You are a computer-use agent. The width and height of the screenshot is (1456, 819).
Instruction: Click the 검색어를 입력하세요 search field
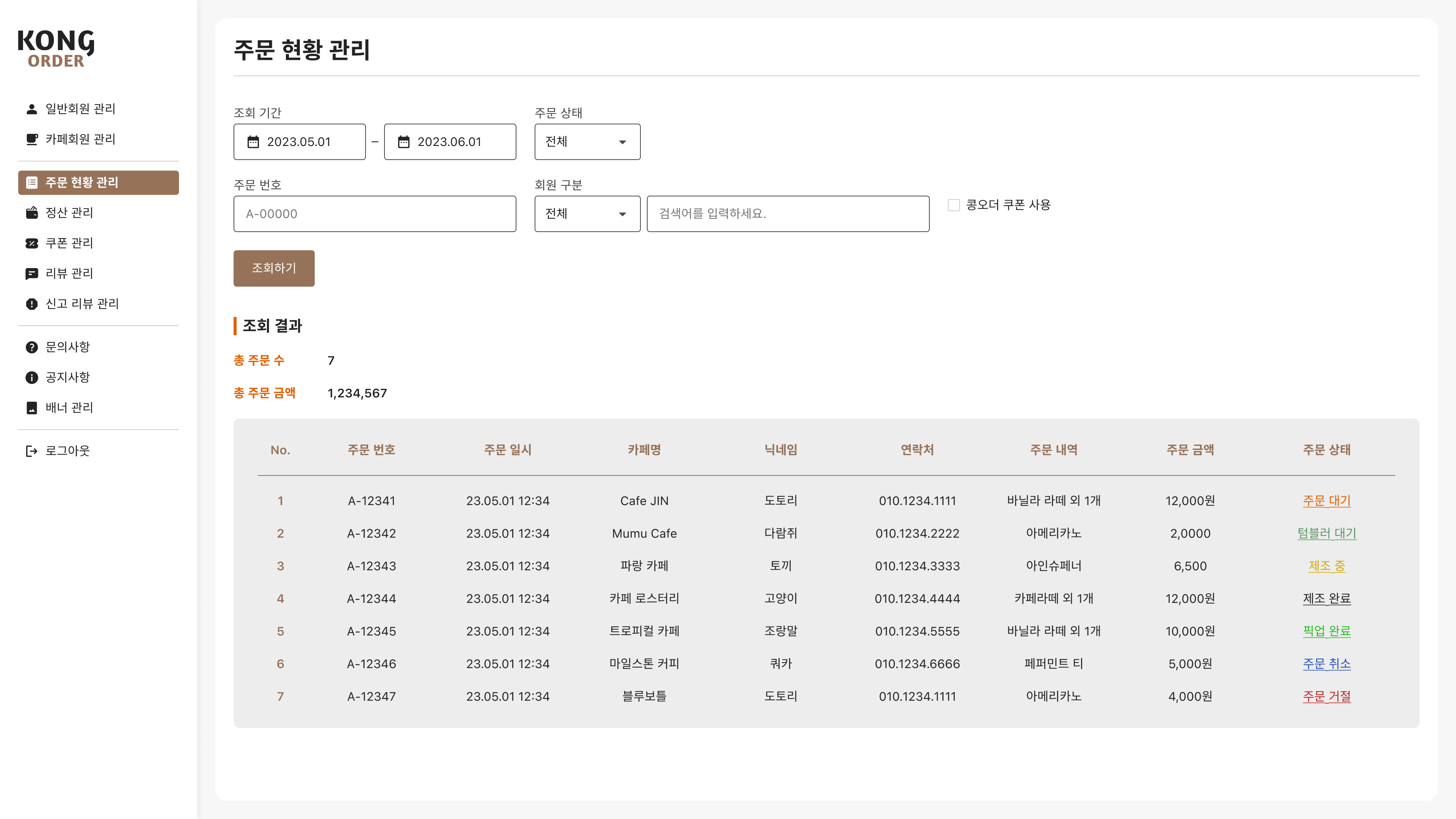click(788, 213)
